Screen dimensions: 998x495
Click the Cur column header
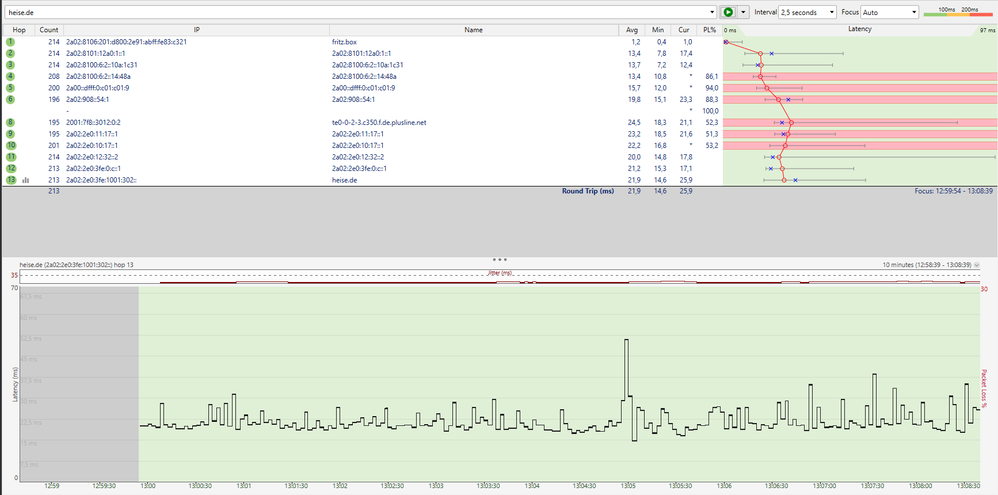(x=684, y=30)
